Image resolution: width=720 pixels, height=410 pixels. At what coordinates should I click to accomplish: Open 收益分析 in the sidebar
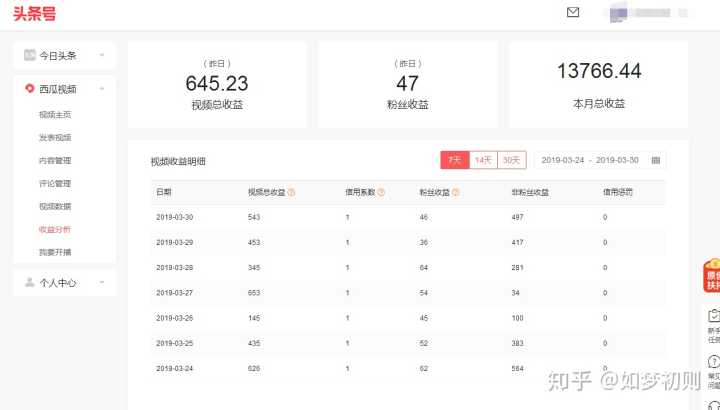point(55,229)
